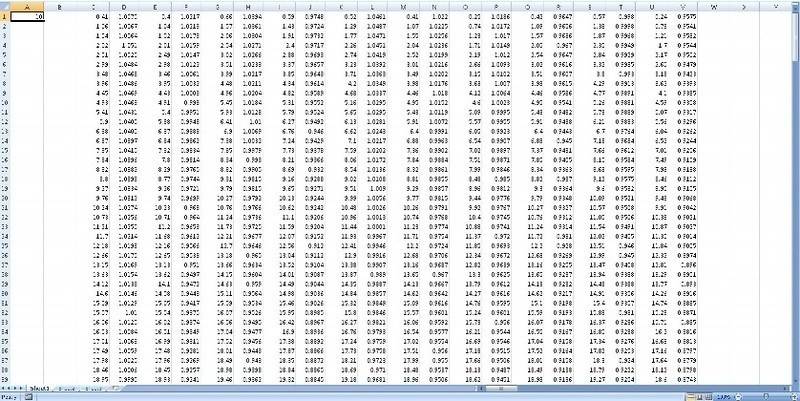Select column D header
800x401 pixels.
point(124,7)
